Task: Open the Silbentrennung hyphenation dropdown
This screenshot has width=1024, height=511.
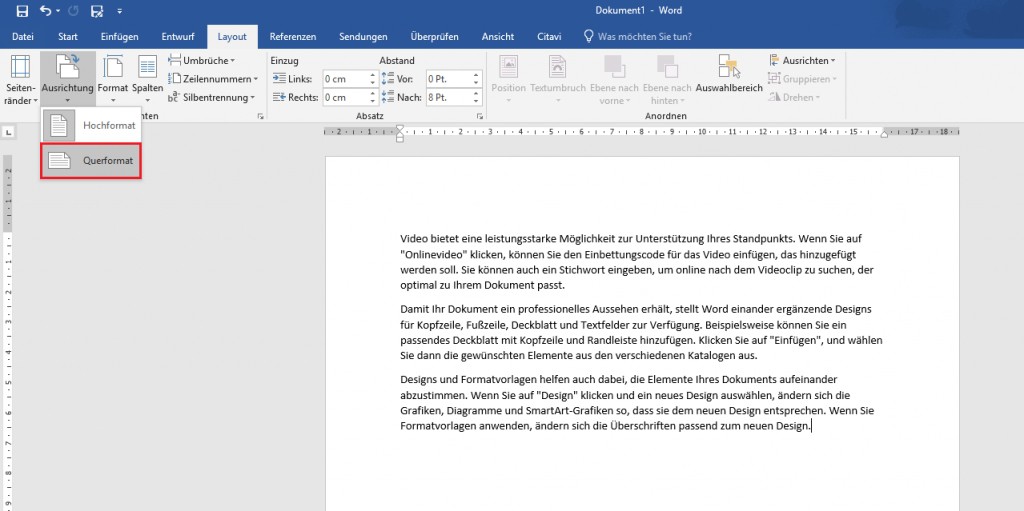Action: 212,97
